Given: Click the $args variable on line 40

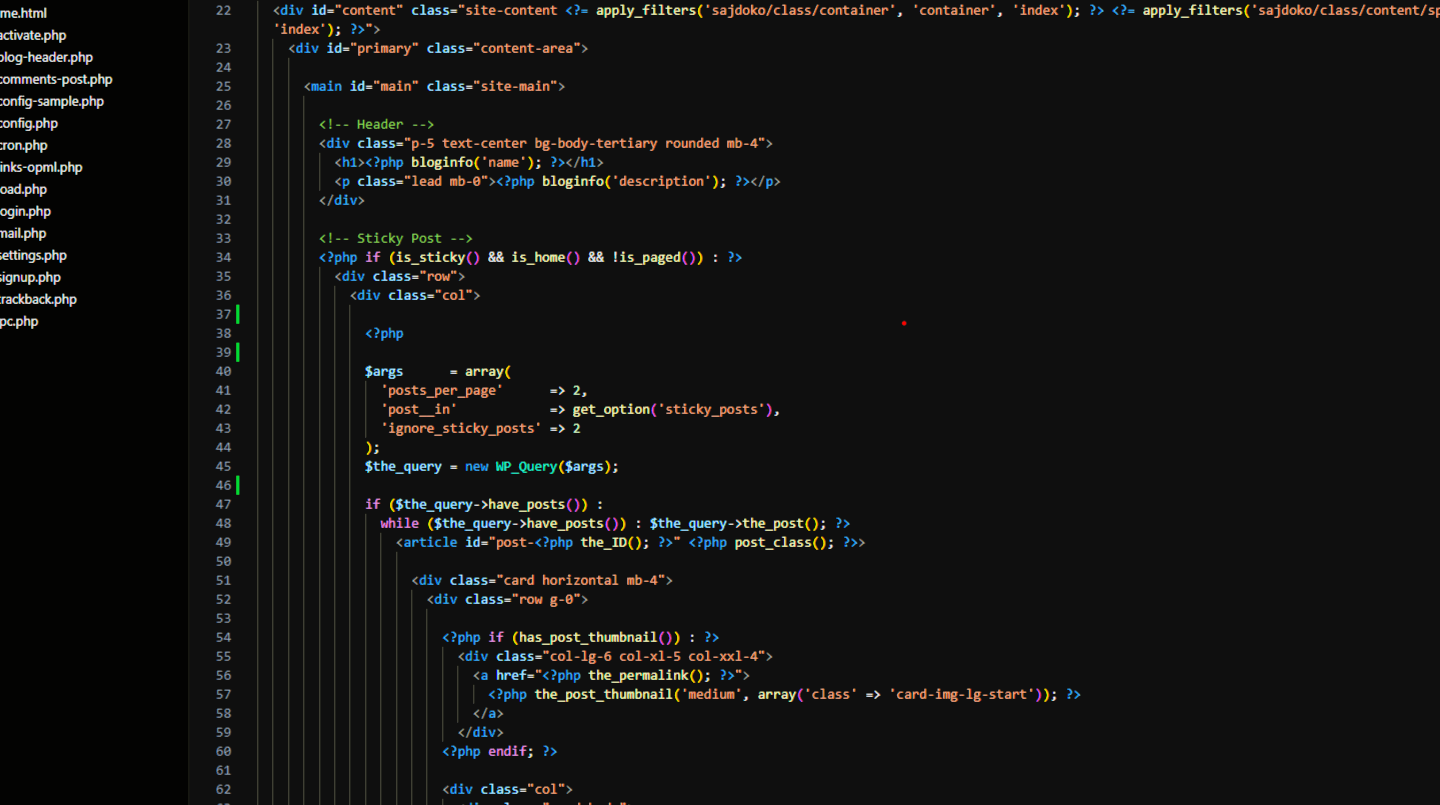Looking at the screenshot, I should coord(384,371).
